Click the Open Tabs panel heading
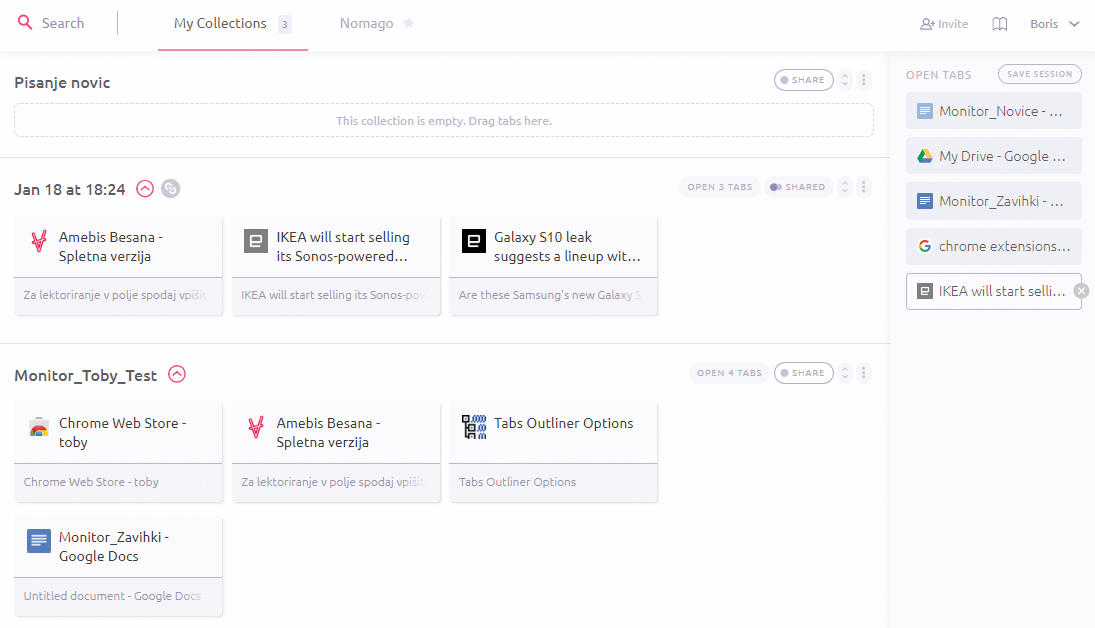Image resolution: width=1095 pixels, height=628 pixels. click(939, 75)
